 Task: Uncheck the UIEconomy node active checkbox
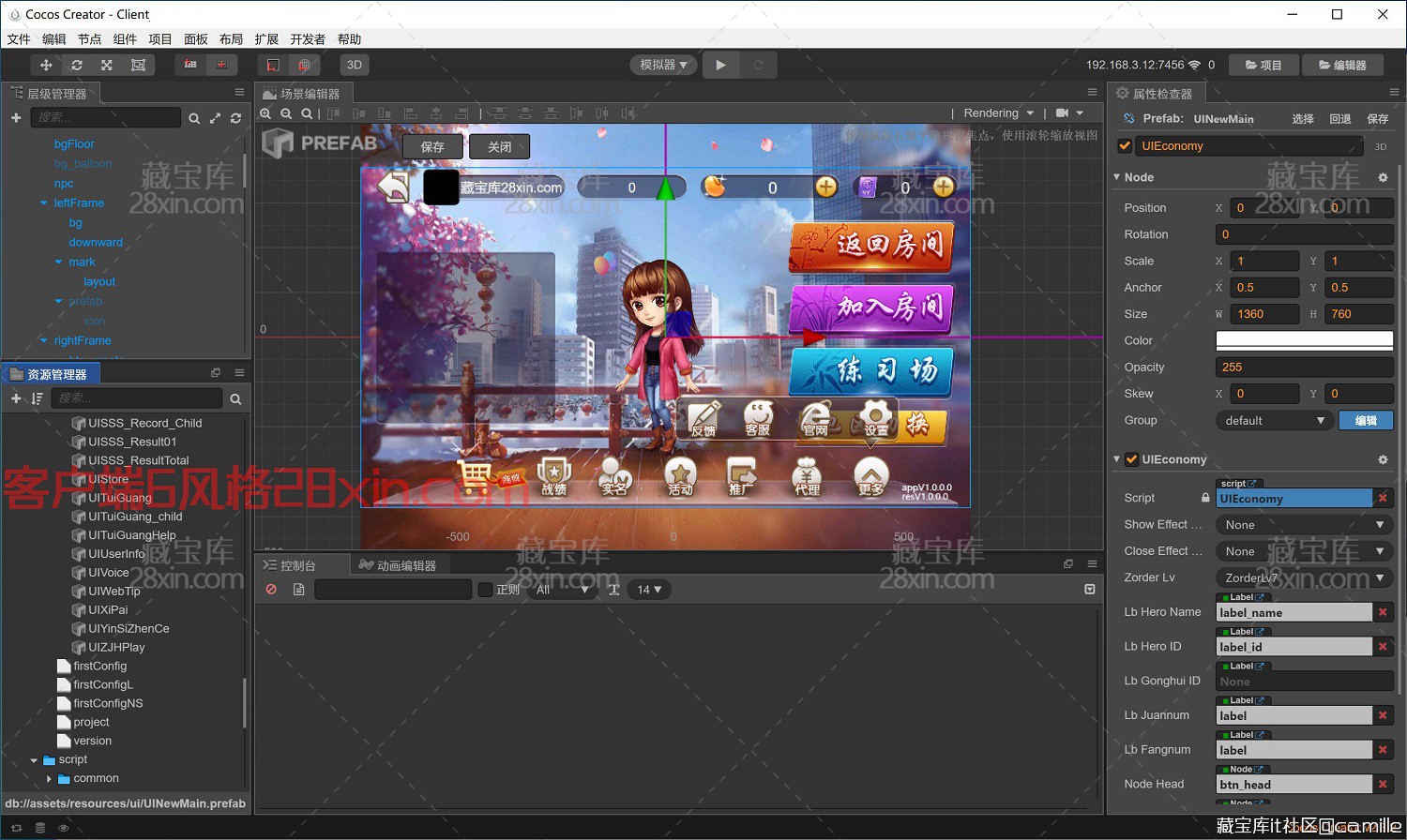click(1125, 146)
